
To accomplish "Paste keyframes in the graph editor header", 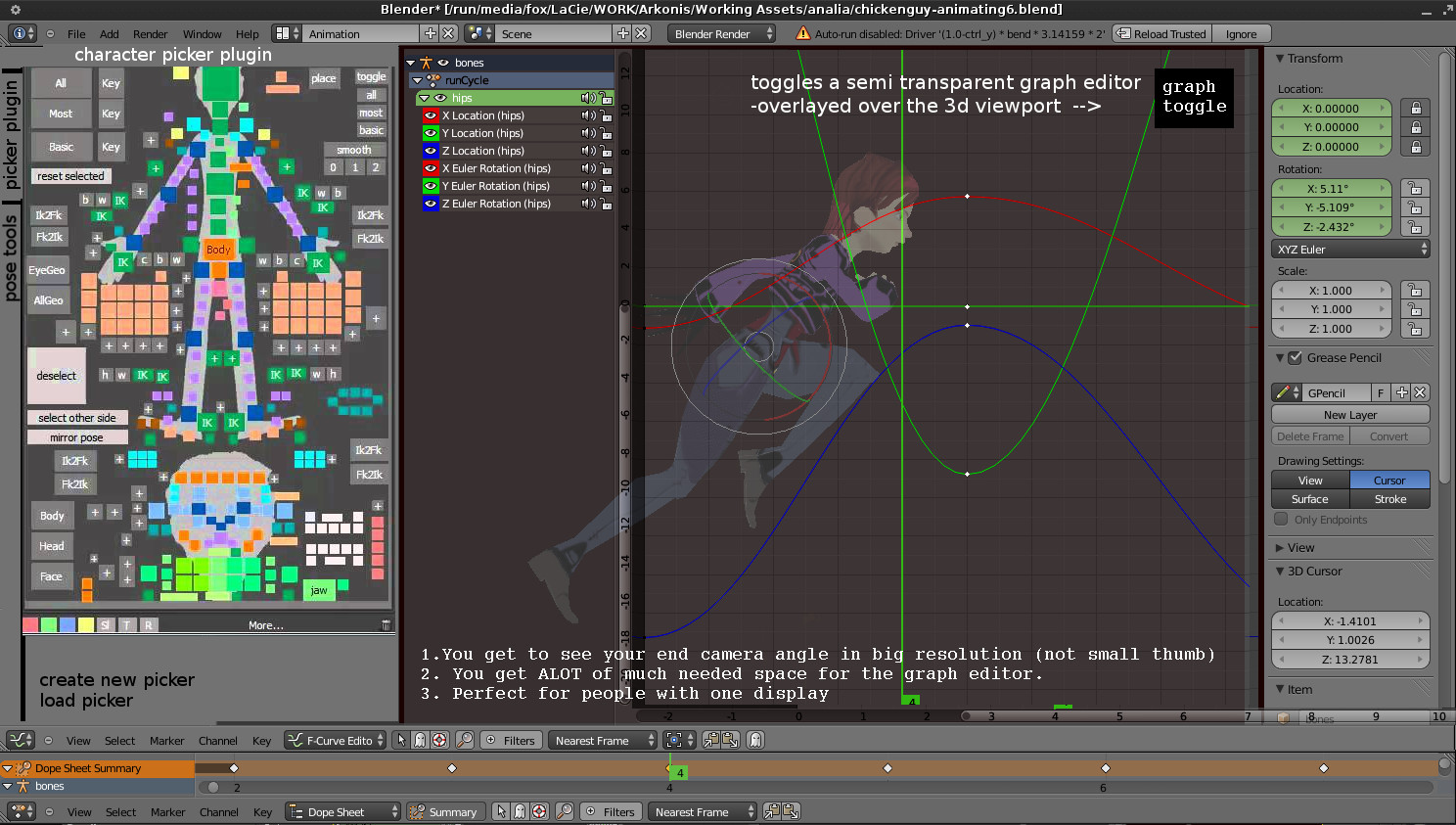I will point(729,741).
